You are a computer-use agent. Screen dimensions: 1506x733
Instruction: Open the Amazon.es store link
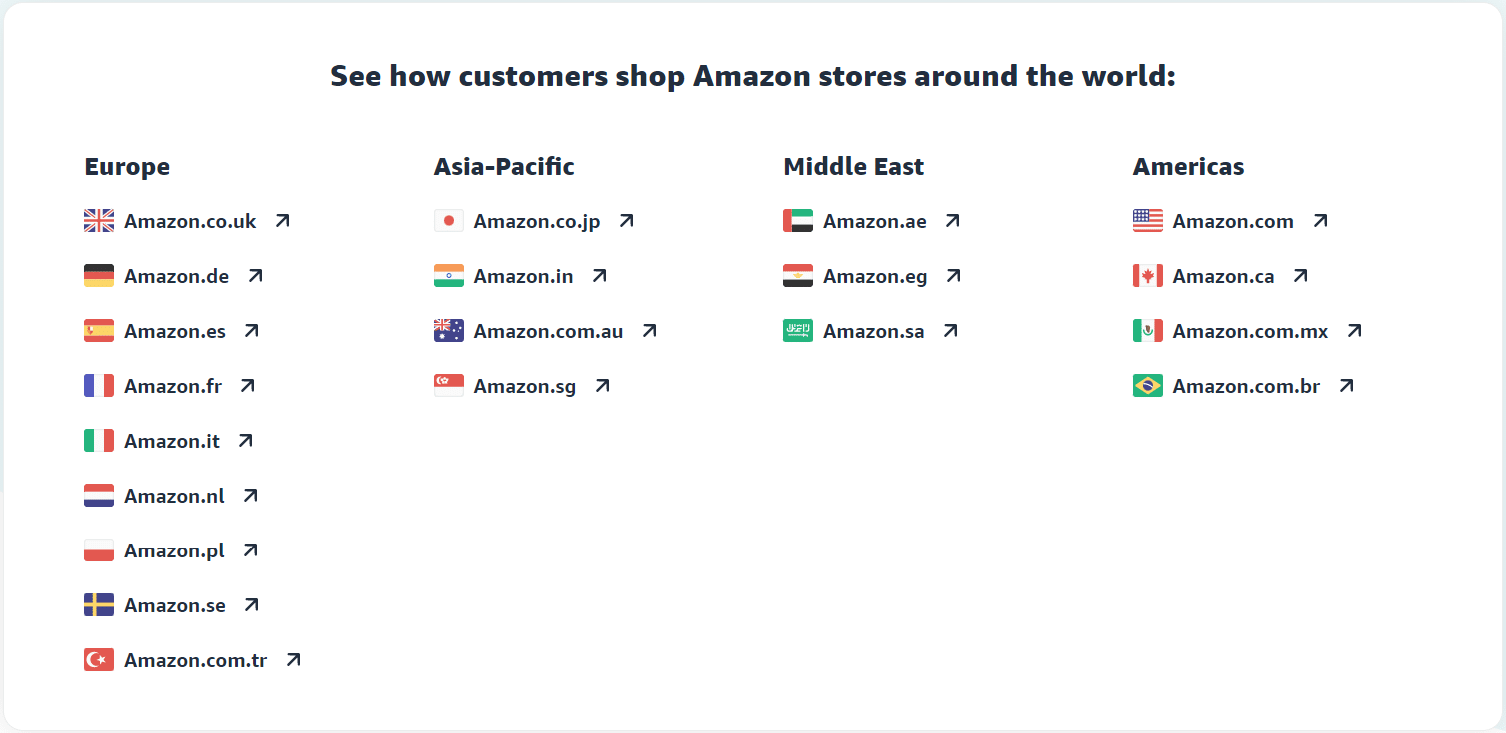(175, 331)
